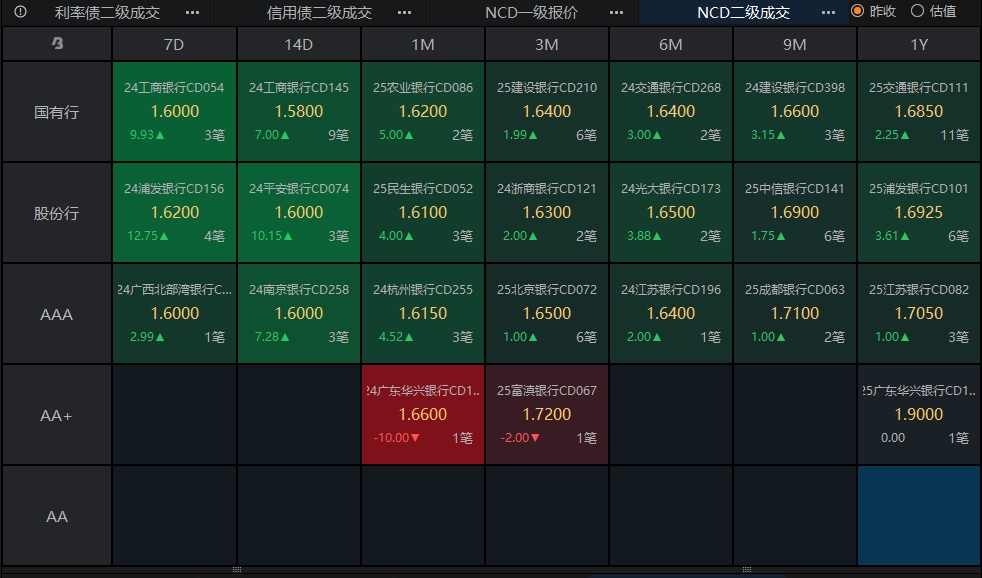The image size is (982, 578).
Task: Open the 24浦发银行CD156 cell
Action: [174, 213]
